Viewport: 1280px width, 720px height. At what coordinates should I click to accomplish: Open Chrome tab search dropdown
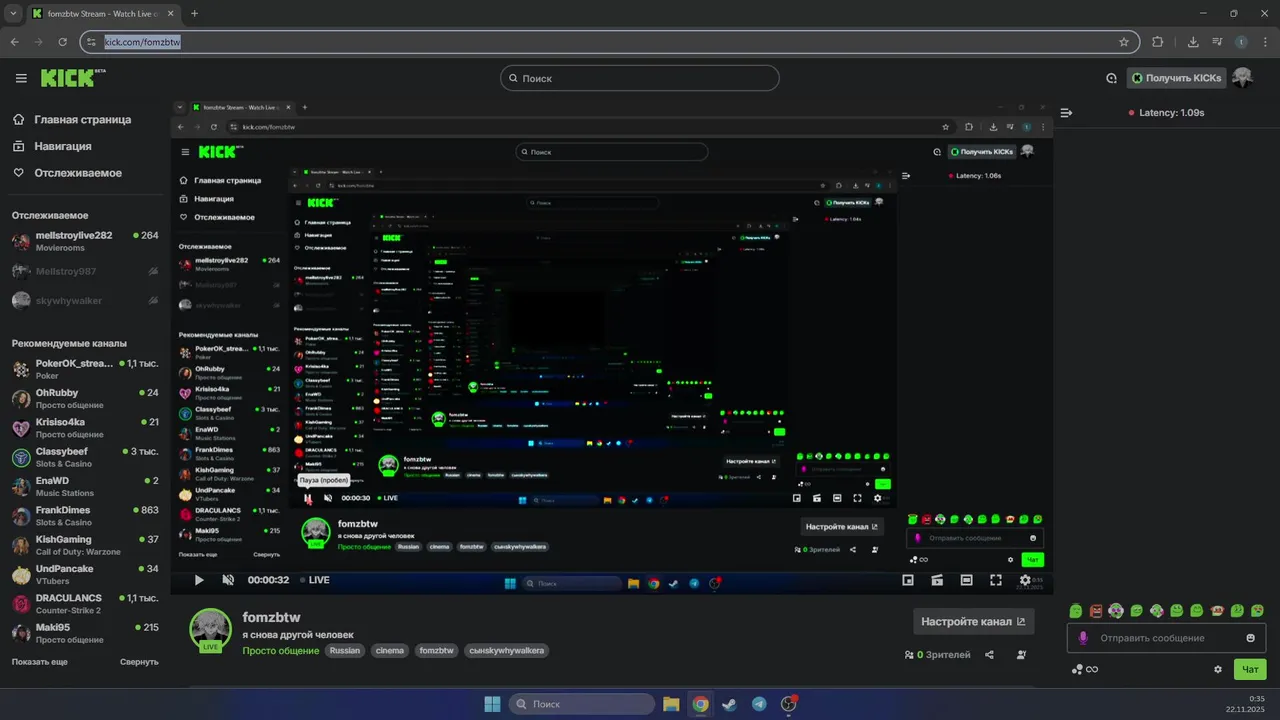(x=13, y=14)
